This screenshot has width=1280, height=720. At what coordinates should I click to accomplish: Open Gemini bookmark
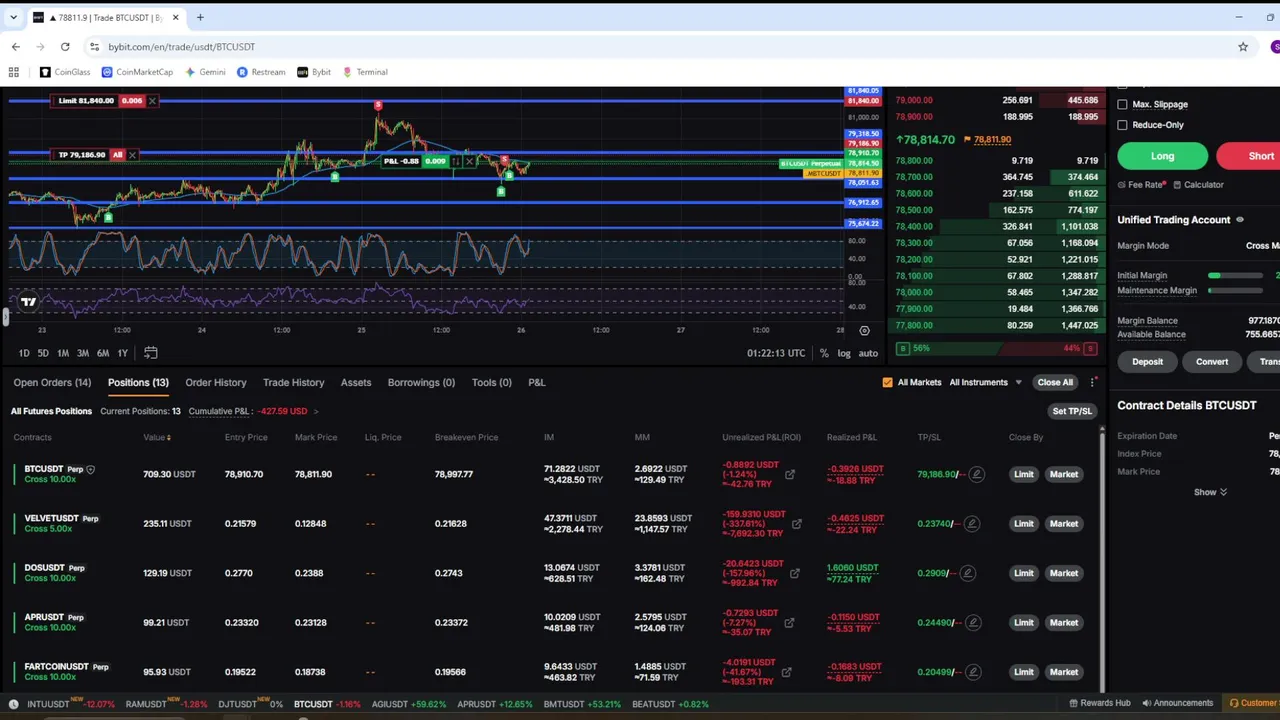[205, 72]
